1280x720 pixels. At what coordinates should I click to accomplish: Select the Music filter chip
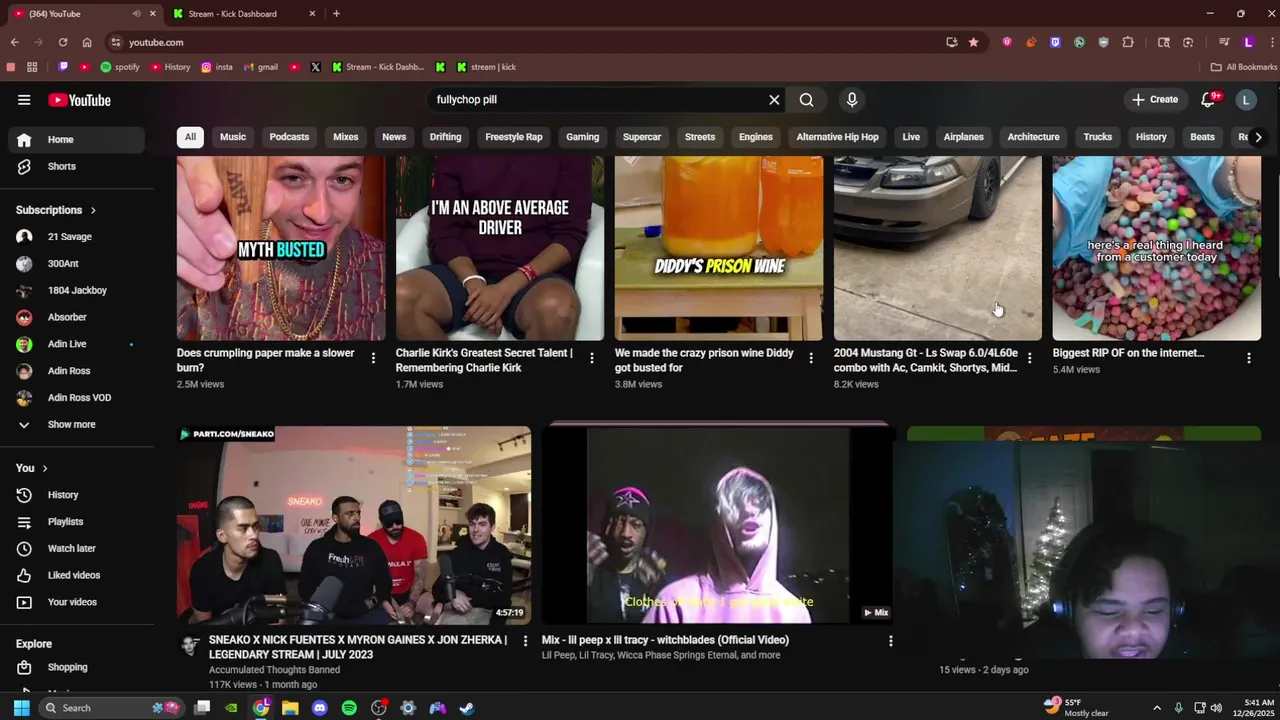[233, 137]
